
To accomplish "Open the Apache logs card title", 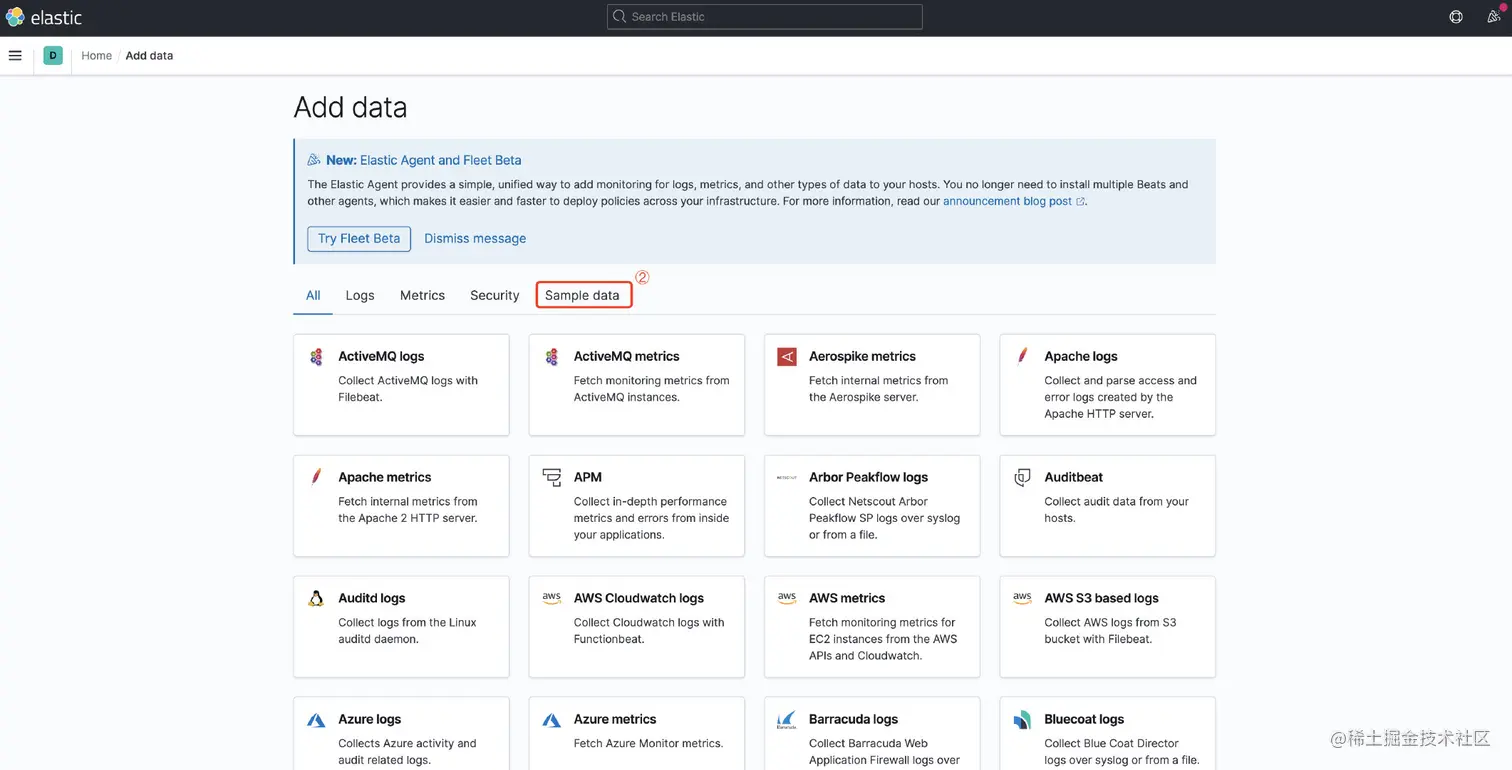I will pos(1081,356).
